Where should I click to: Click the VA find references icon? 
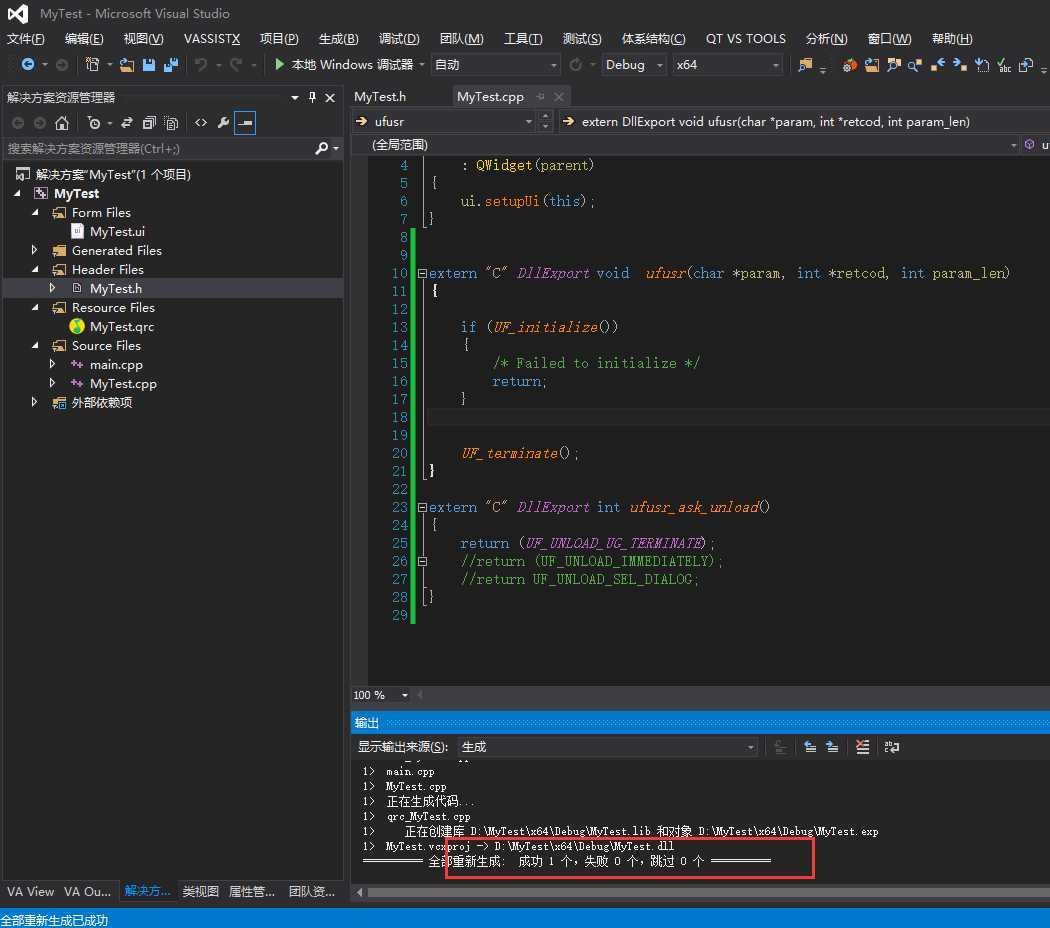[915, 65]
